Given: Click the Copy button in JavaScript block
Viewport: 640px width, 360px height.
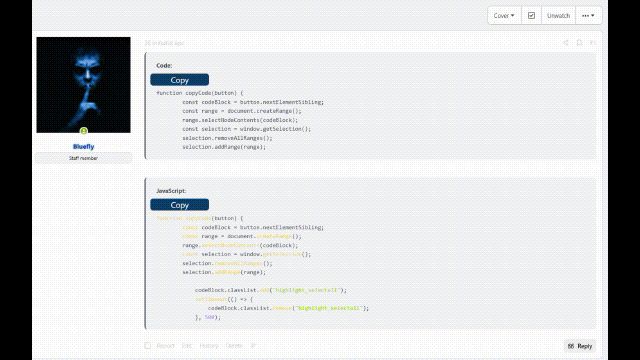Looking at the screenshot, I should pos(180,204).
